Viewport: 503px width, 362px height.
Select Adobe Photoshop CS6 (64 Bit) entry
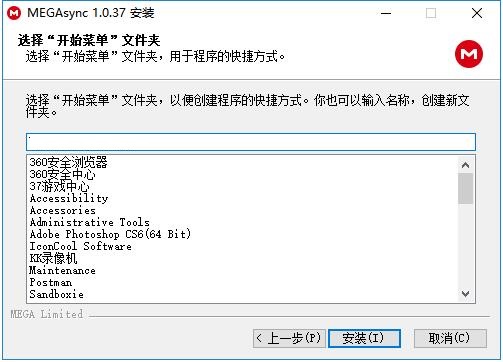tap(110, 234)
